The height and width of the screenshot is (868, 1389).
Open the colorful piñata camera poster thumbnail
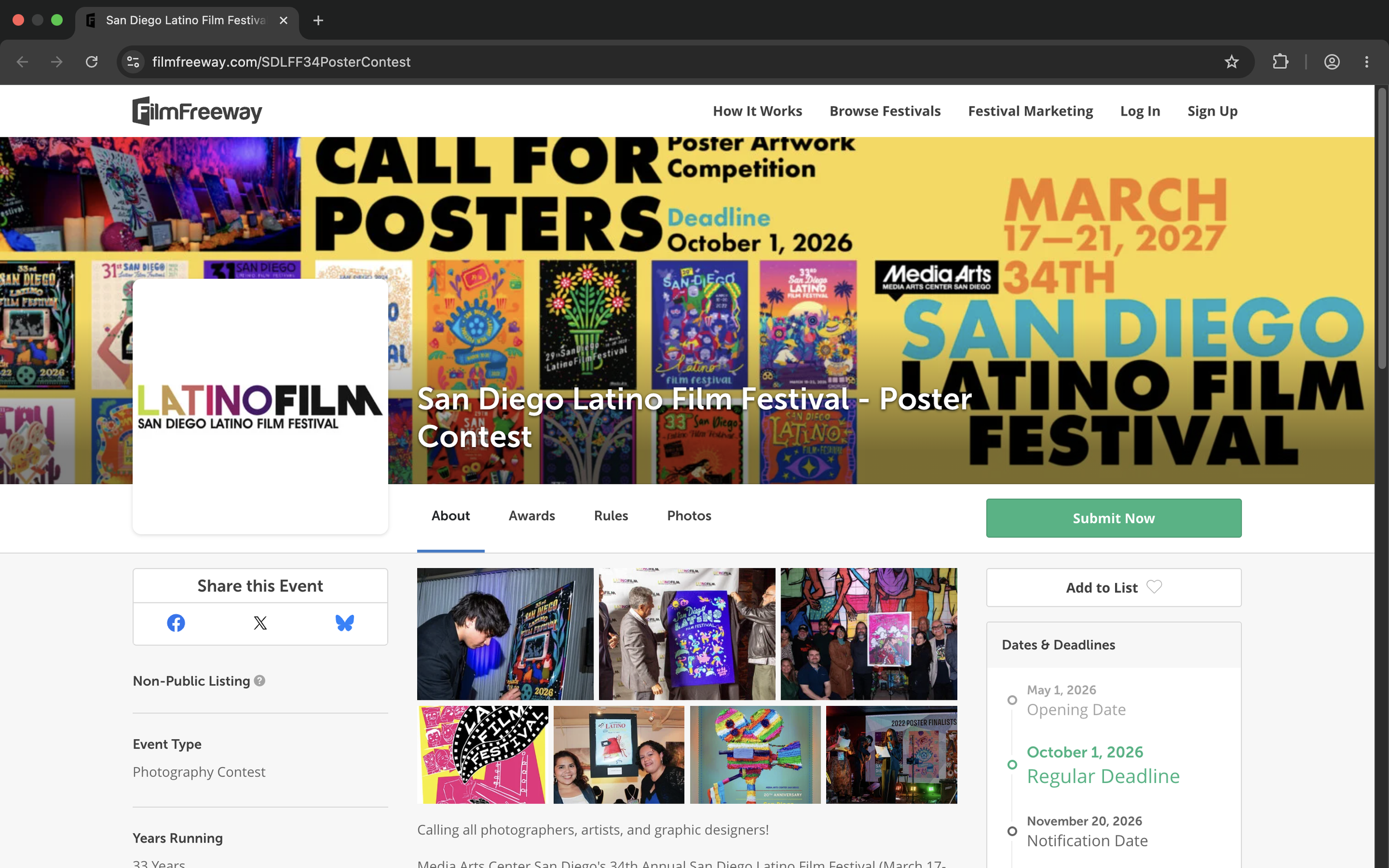(755, 754)
